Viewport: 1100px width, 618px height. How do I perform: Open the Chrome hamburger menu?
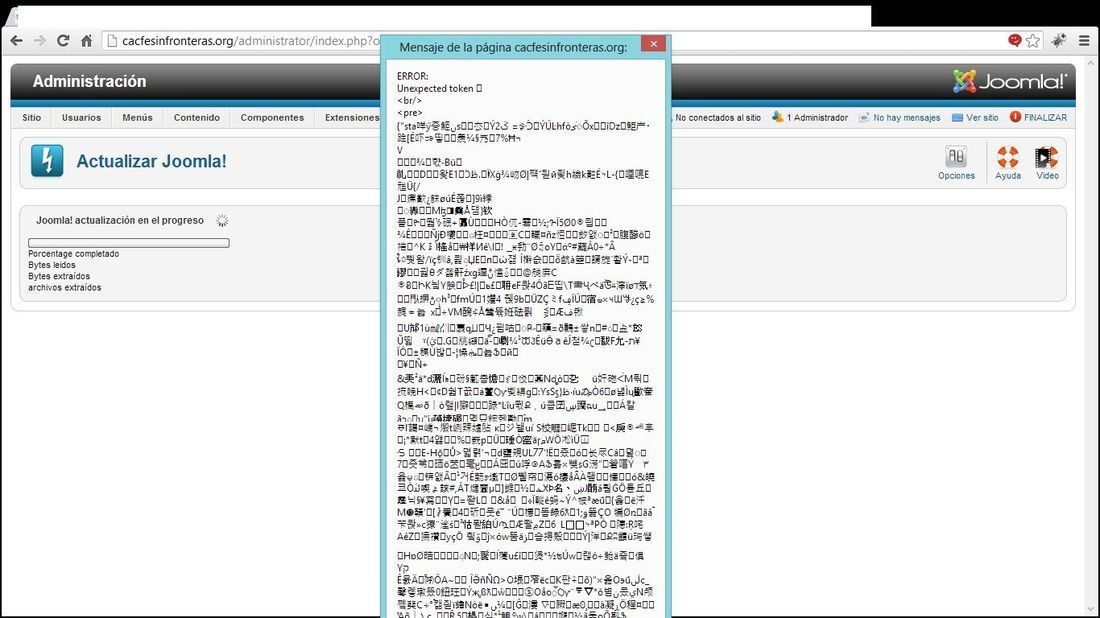(x=1084, y=41)
